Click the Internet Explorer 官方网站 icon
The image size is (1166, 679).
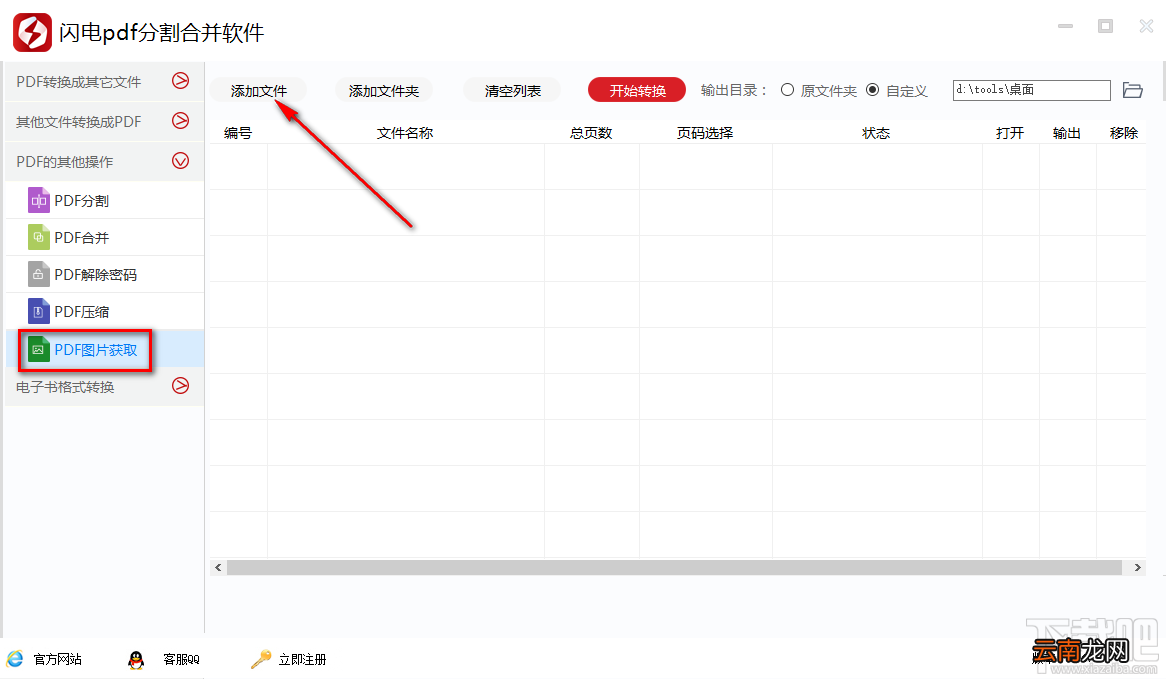click(15, 659)
